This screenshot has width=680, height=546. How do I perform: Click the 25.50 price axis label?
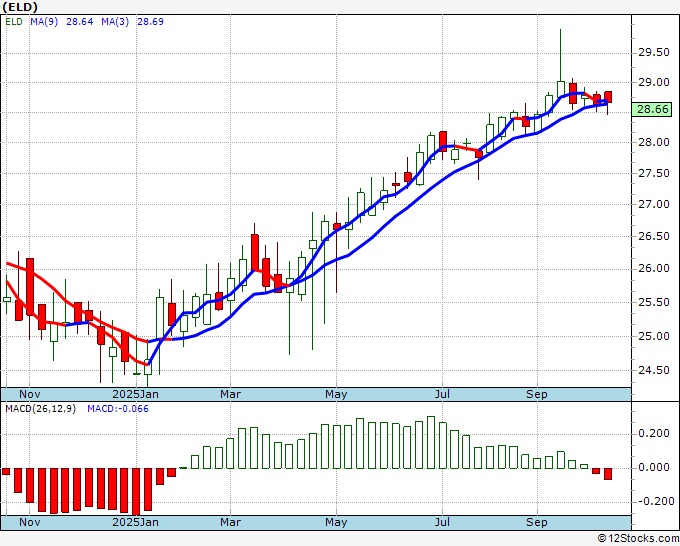click(654, 302)
